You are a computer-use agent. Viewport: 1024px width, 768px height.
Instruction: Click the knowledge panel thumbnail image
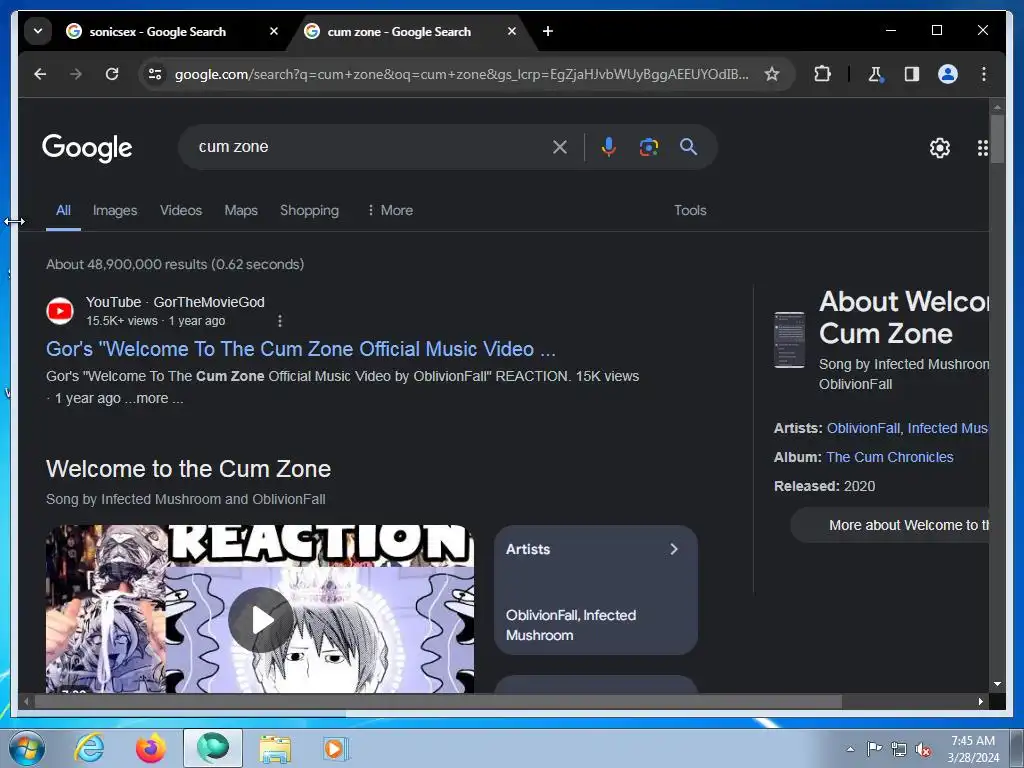[x=789, y=340]
